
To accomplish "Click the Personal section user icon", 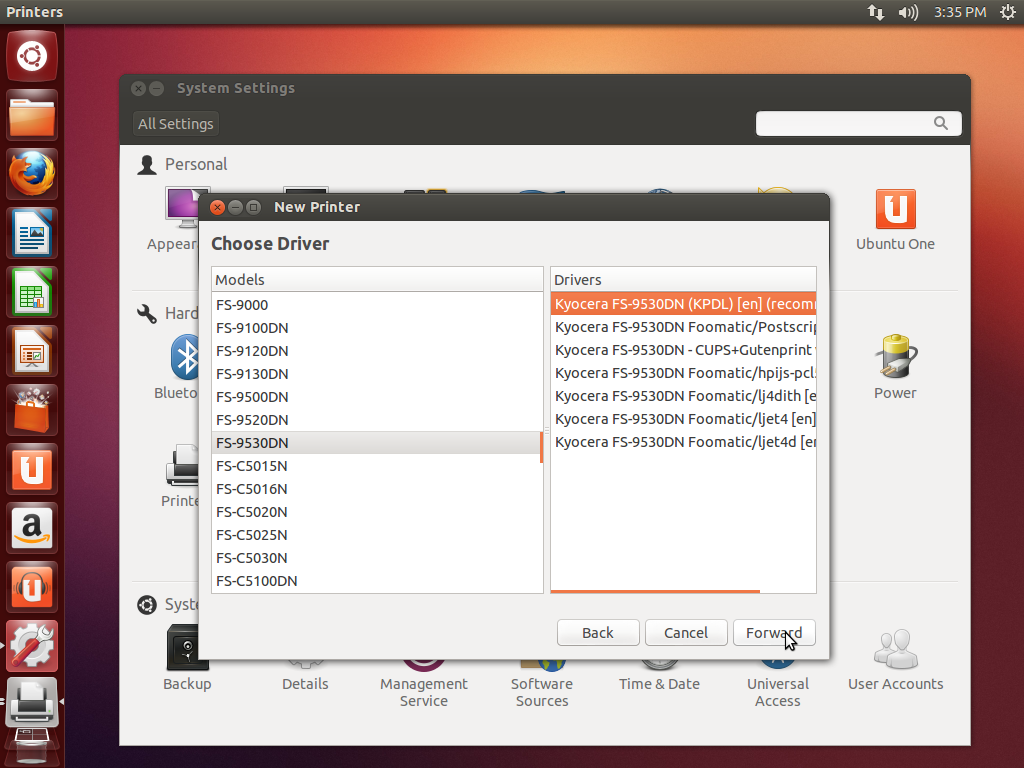I will (147, 165).
